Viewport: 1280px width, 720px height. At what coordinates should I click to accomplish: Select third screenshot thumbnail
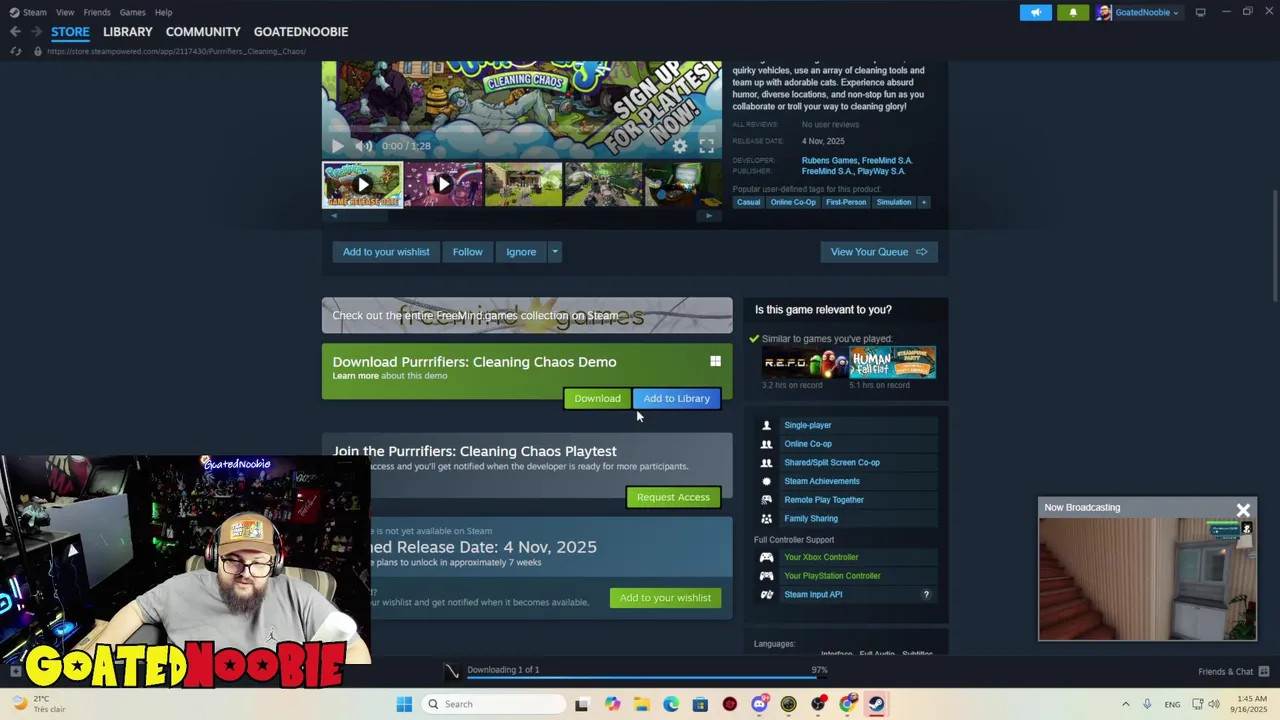coord(523,185)
